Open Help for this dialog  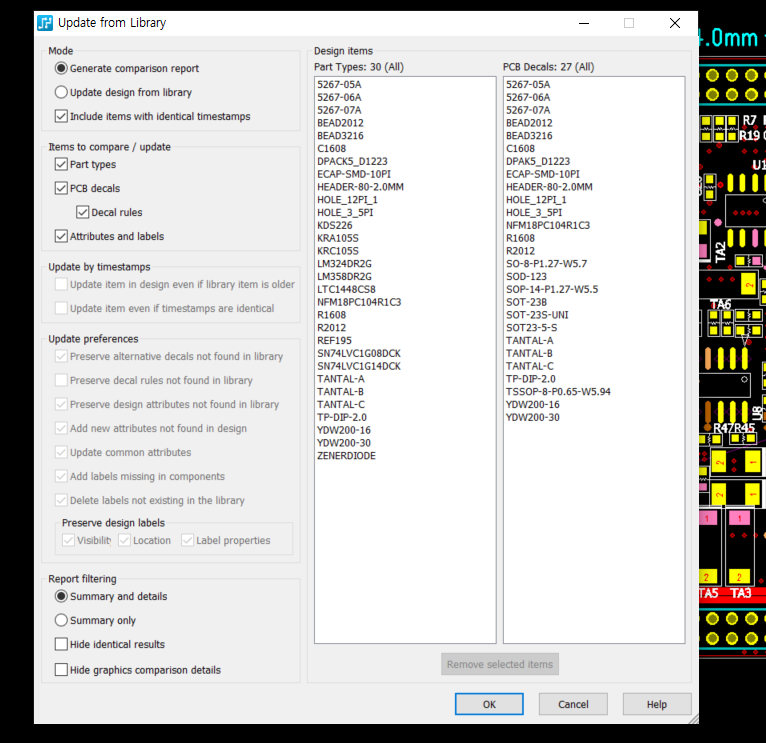656,704
